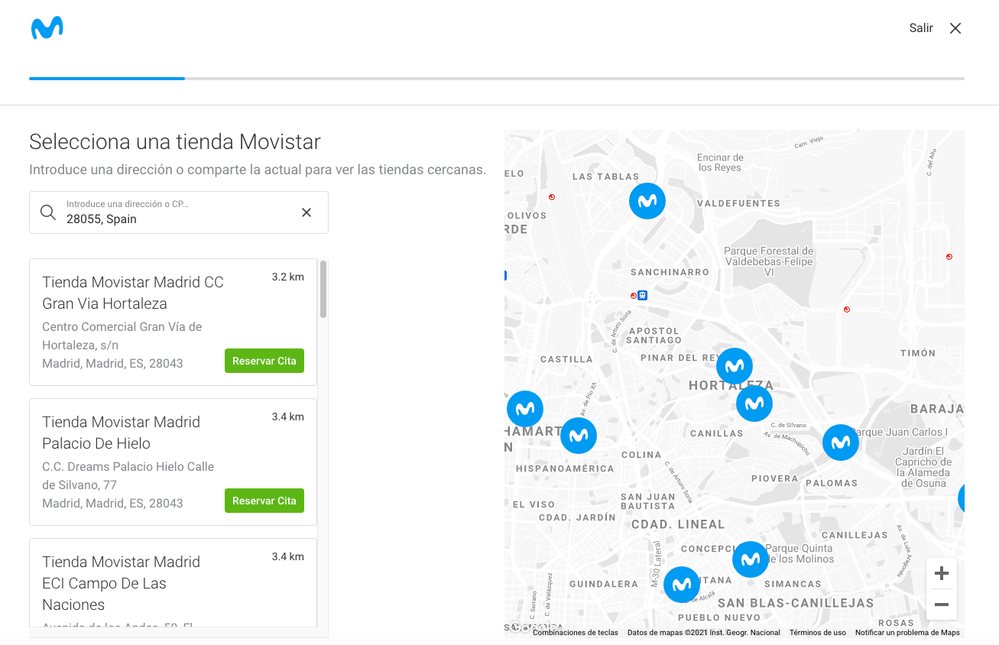Click Combinaciones de teclas on map

tap(575, 633)
